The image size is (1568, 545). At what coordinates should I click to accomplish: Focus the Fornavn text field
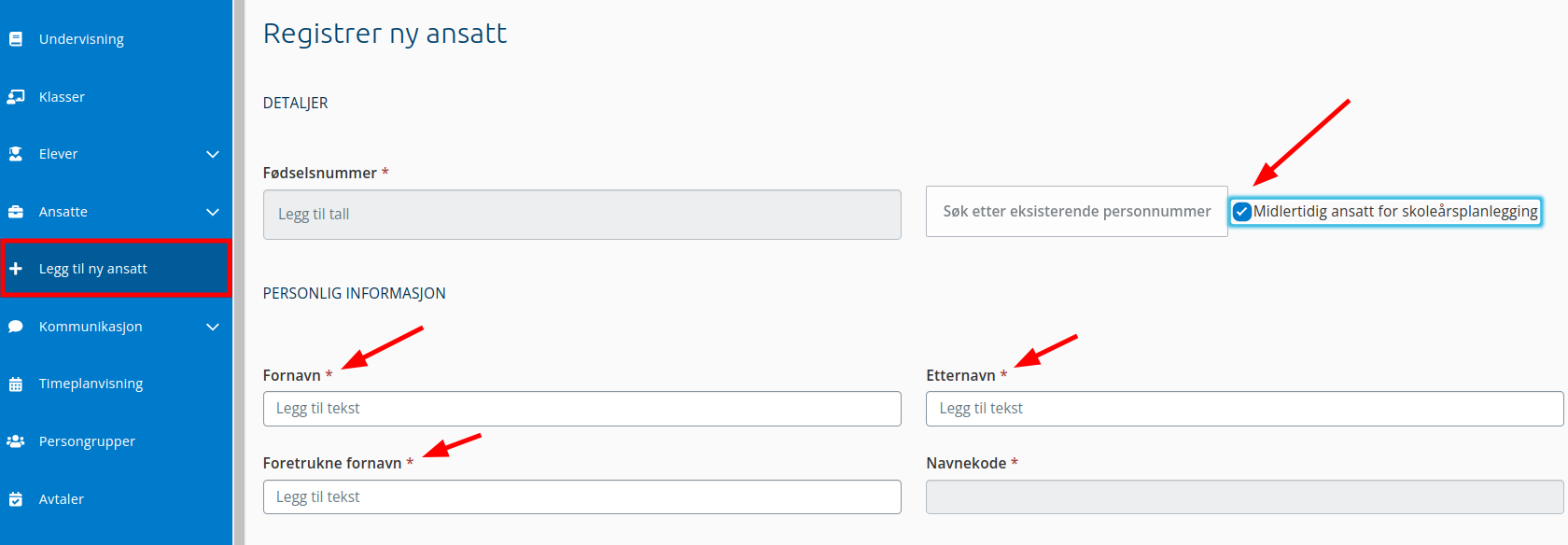pyautogui.click(x=582, y=409)
